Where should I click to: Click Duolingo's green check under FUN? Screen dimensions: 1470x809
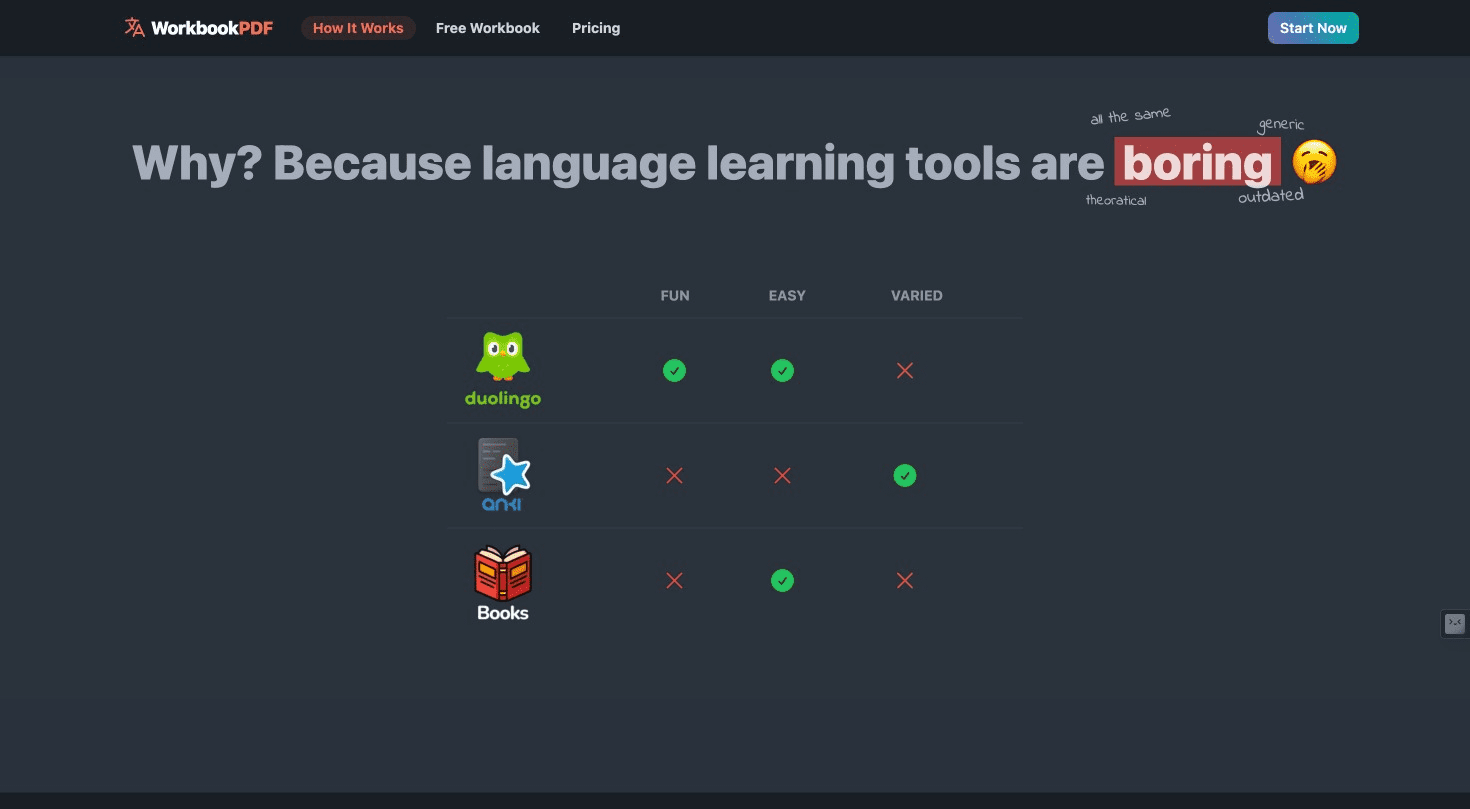674,371
